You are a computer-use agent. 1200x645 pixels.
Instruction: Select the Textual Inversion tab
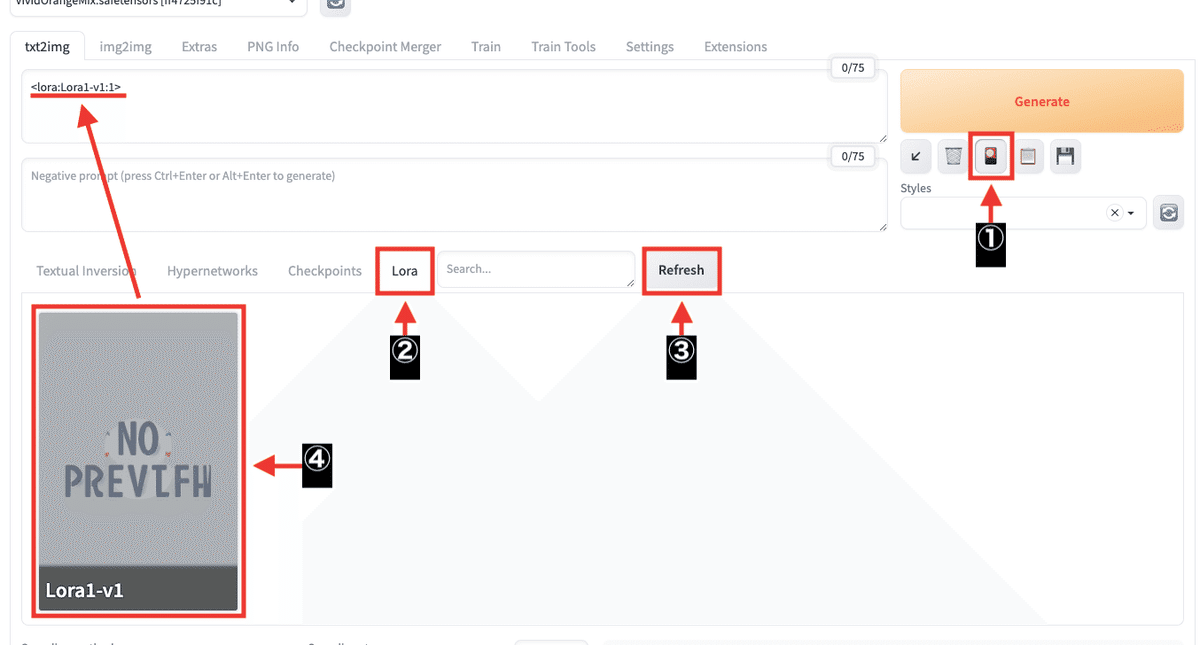coord(86,270)
